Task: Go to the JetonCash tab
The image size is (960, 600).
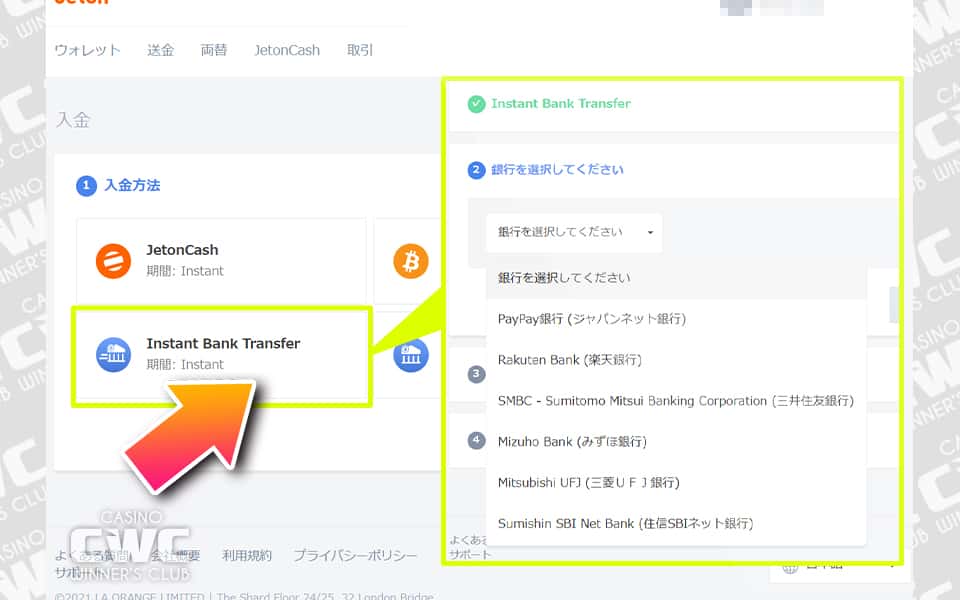Action: (x=287, y=50)
